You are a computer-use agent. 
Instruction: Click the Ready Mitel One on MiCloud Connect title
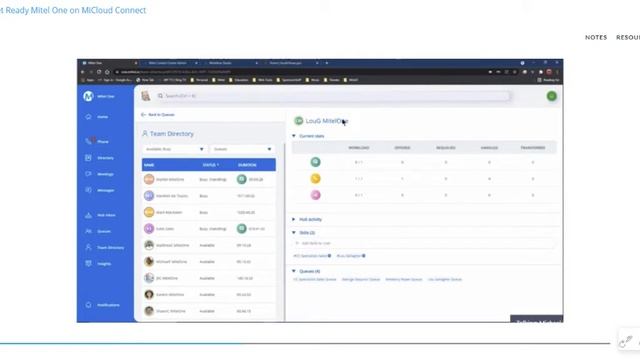pos(73,10)
